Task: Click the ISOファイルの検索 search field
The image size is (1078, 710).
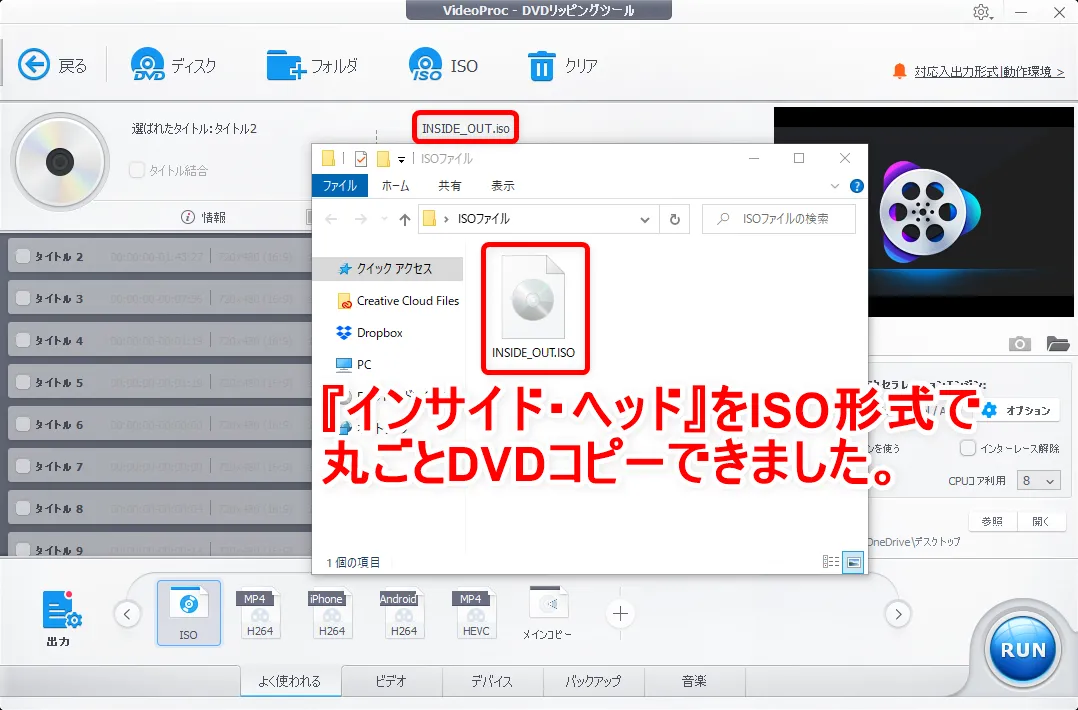Action: [x=779, y=219]
